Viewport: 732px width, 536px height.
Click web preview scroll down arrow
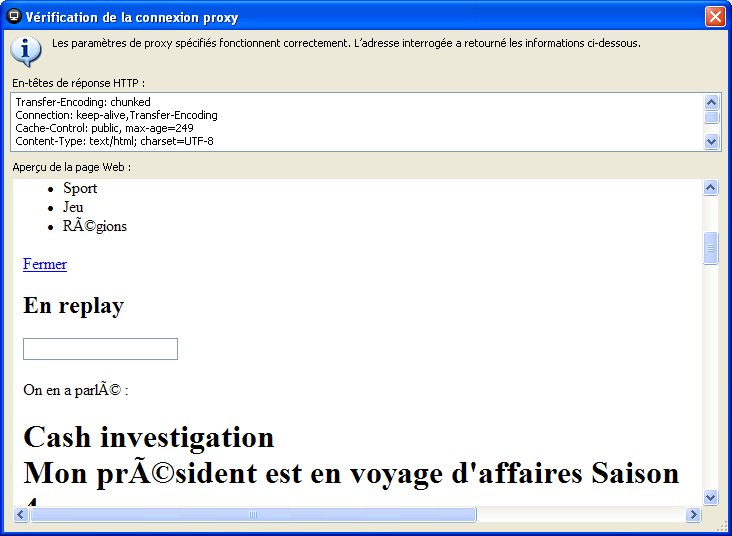[710, 497]
